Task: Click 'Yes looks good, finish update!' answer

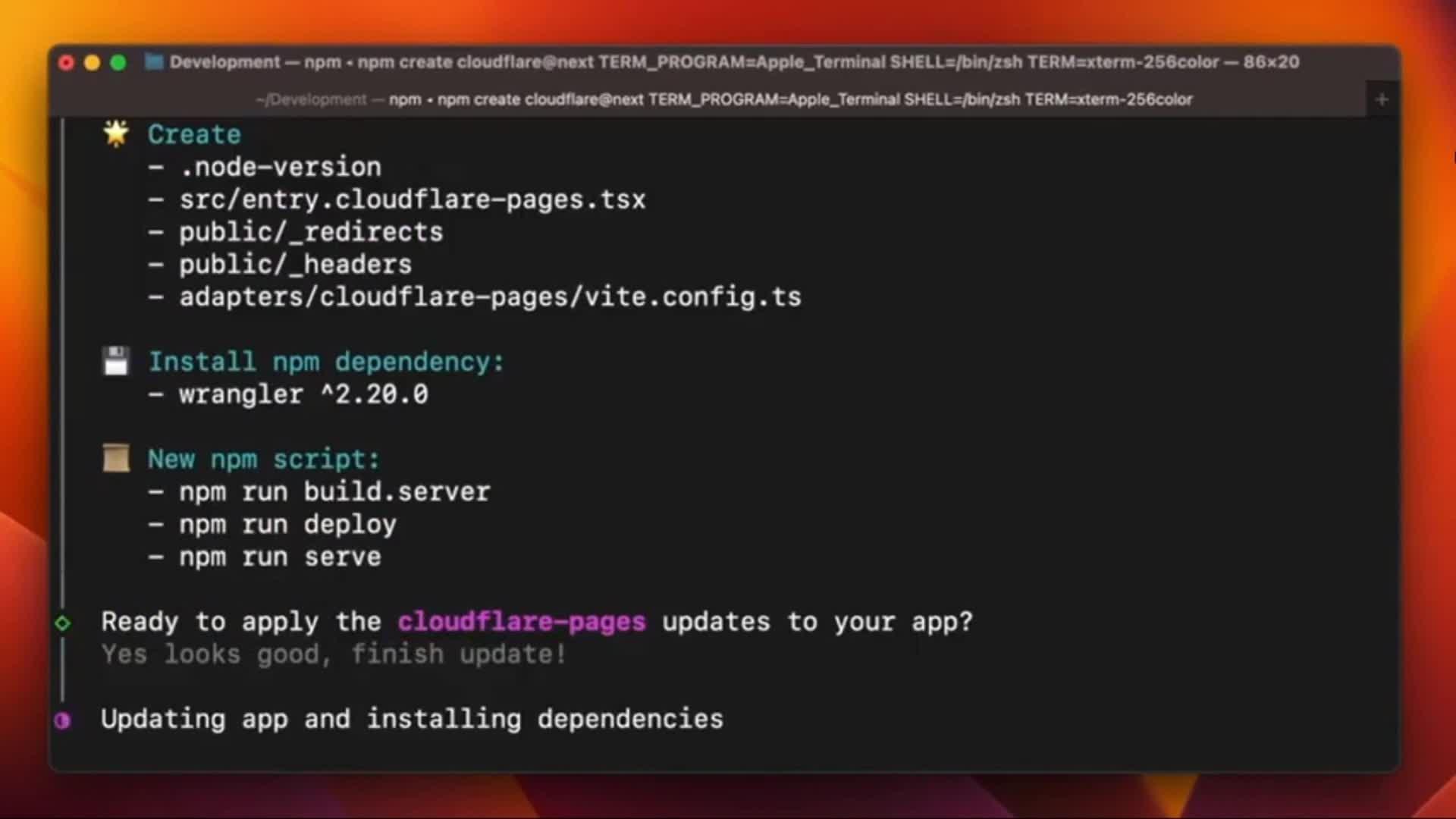Action: tap(334, 654)
